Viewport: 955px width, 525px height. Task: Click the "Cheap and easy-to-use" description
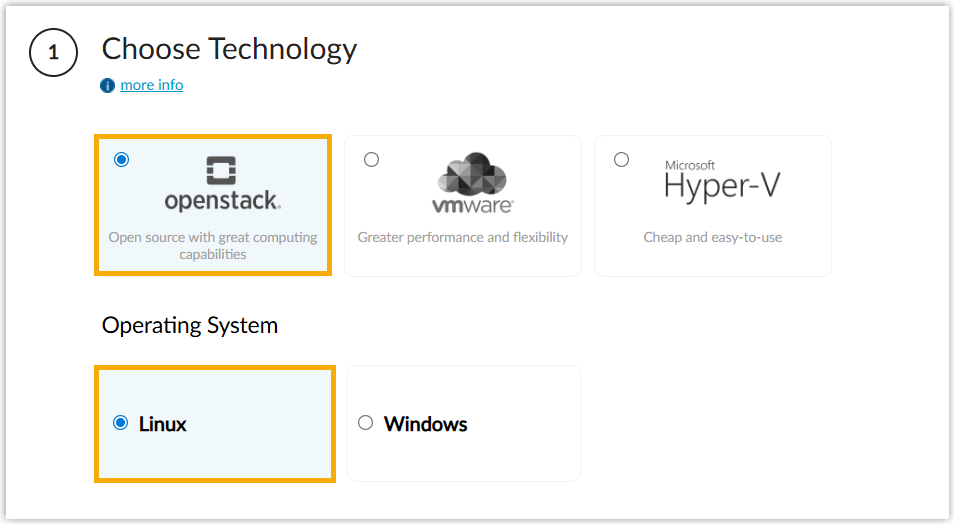[713, 238]
